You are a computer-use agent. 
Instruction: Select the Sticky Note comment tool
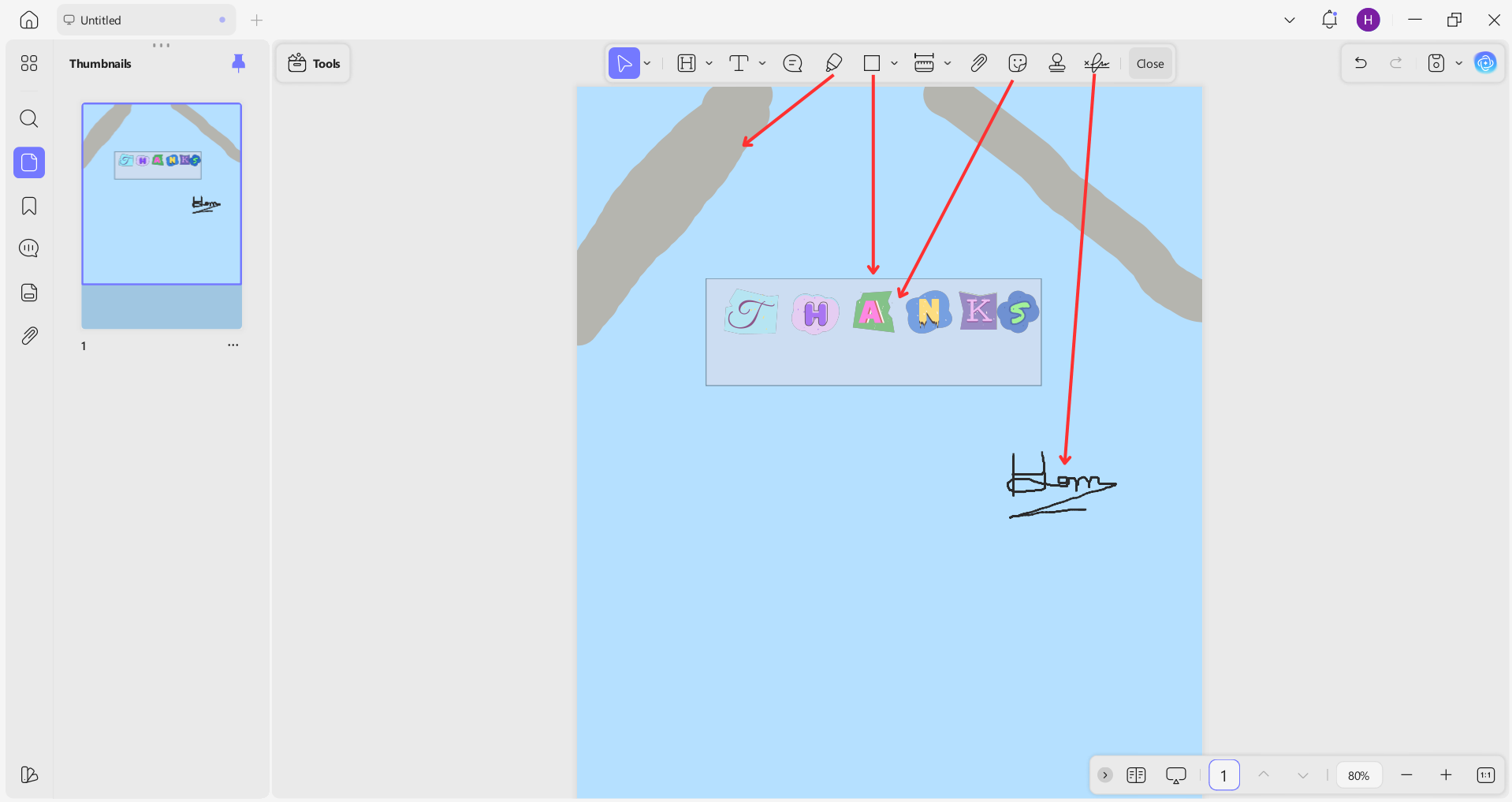point(792,63)
